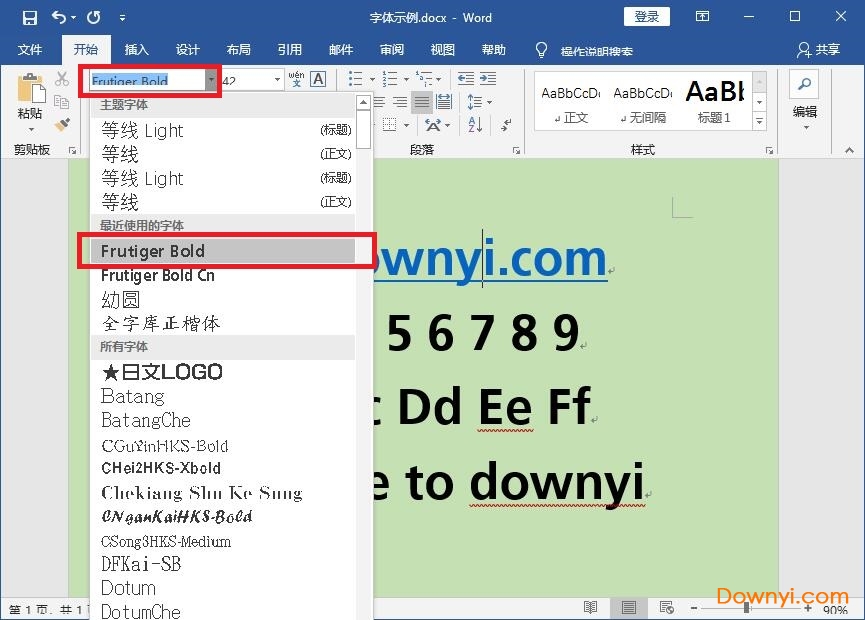865x620 pixels.
Task: Toggle the character border (A) button
Action: click(x=318, y=79)
